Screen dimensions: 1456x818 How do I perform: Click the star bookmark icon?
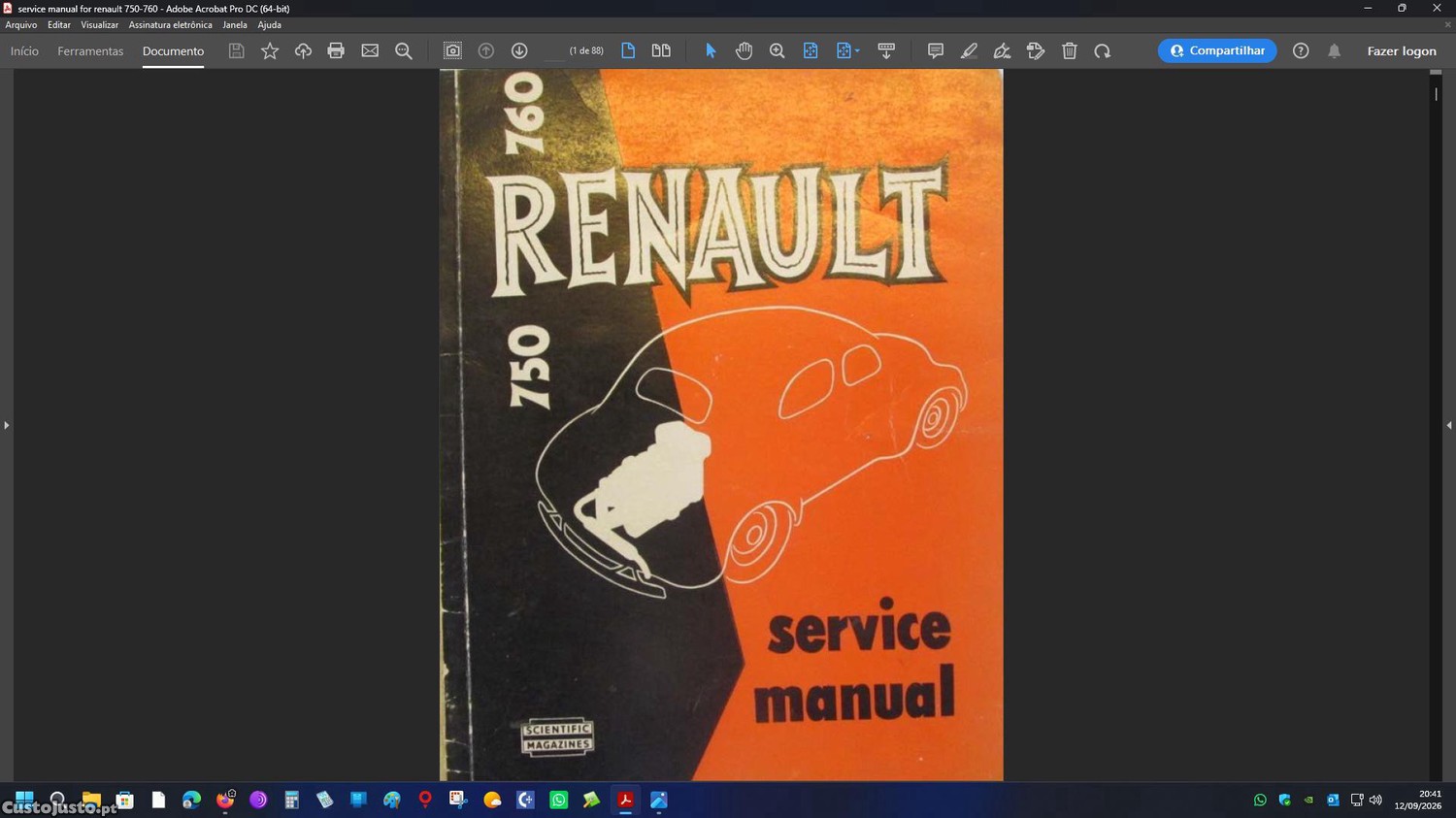coord(270,50)
